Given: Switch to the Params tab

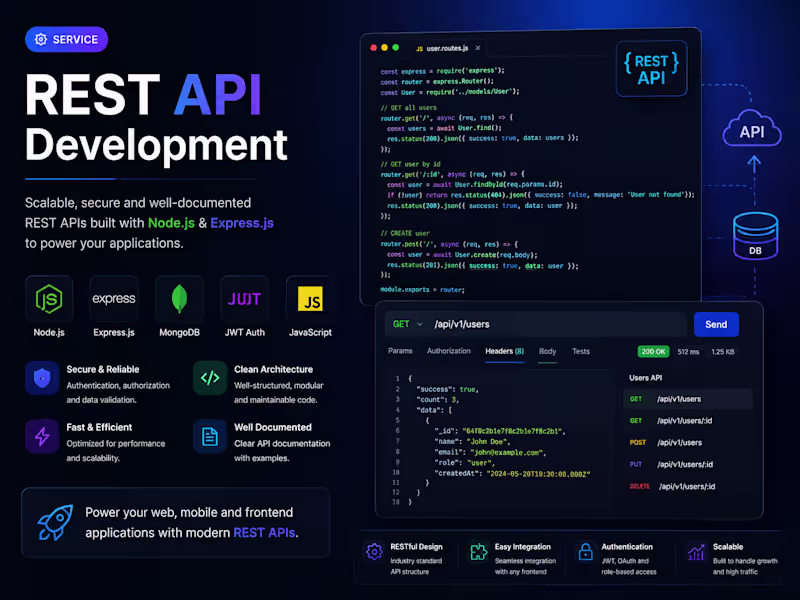Looking at the screenshot, I should point(400,351).
